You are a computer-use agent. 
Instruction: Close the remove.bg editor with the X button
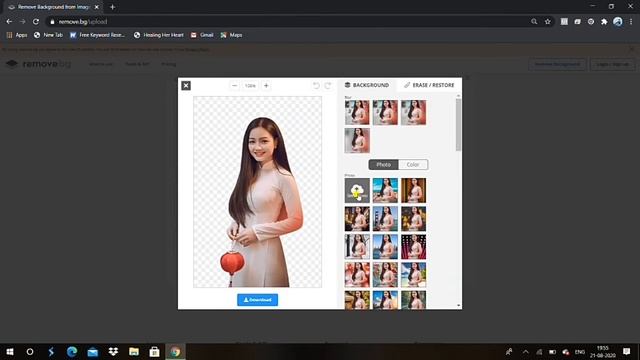coord(186,85)
